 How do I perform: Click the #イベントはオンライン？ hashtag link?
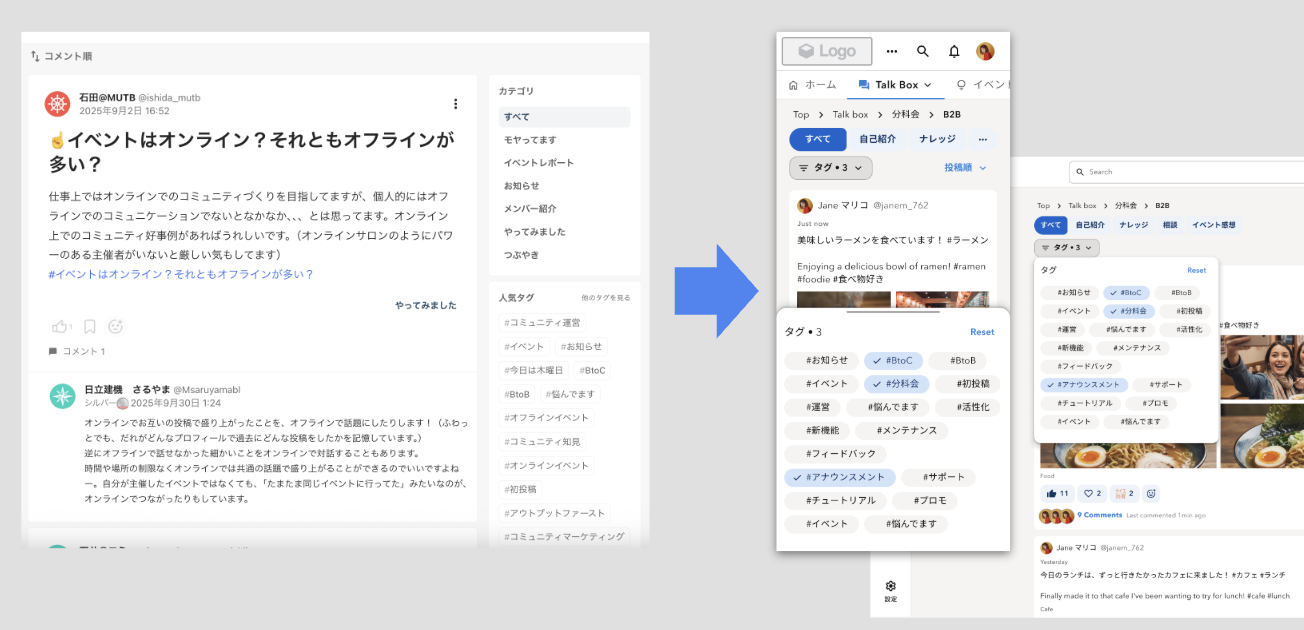[181, 274]
